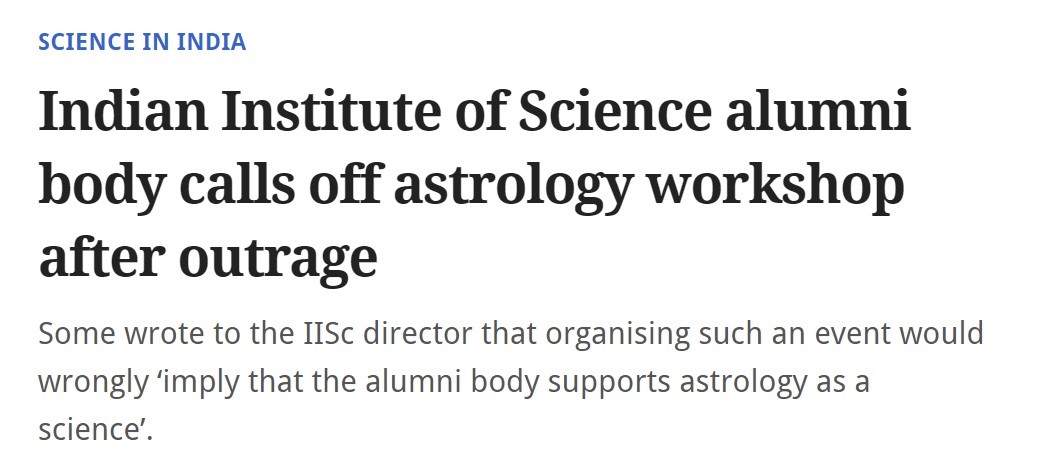Image resolution: width=1039 pixels, height=476 pixels.
Task: Click the subheading about the IISc director
Action: click(510, 381)
